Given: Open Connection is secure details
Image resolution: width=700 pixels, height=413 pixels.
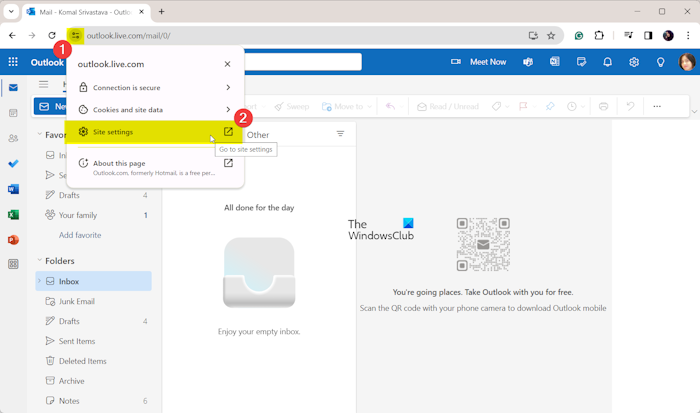Looking at the screenshot, I should (155, 88).
